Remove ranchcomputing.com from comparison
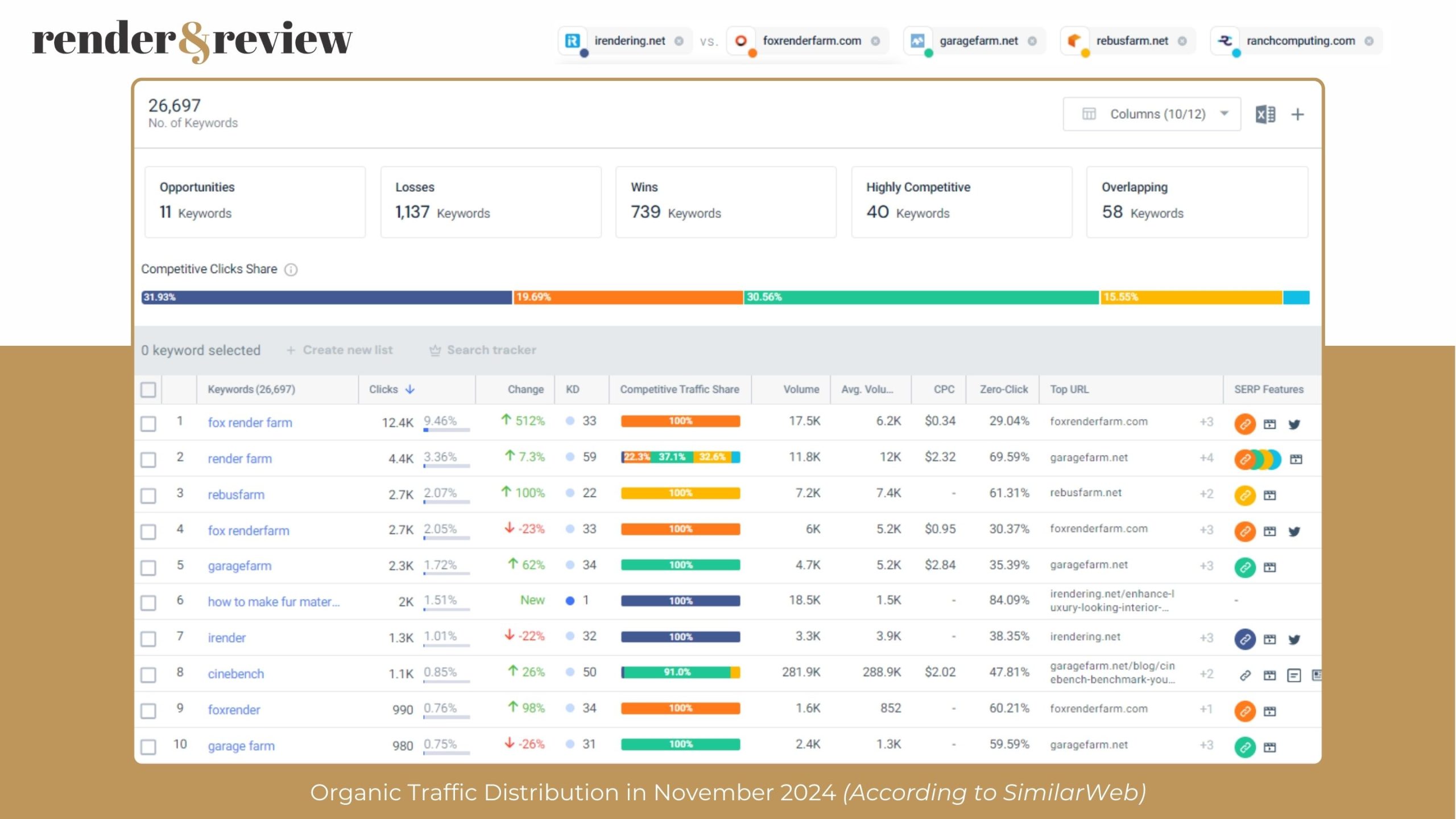Viewport: 1456px width, 819px height. click(x=1368, y=41)
